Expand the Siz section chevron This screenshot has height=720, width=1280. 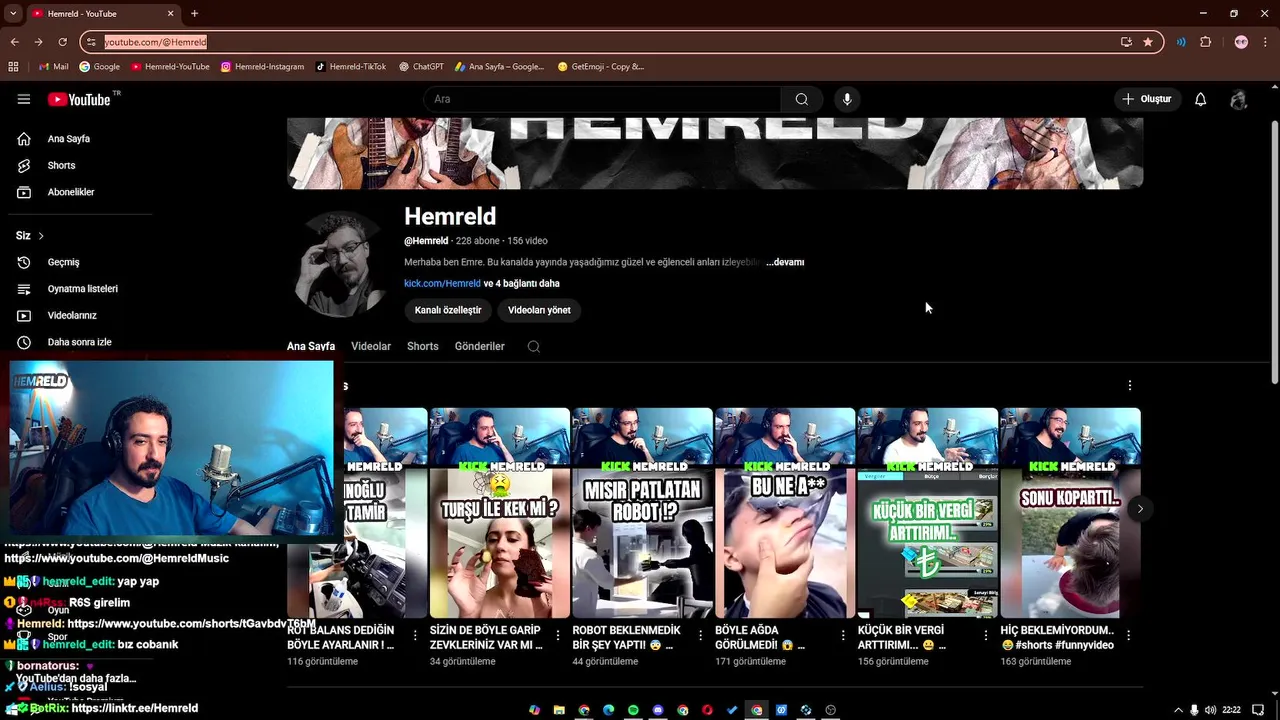[41, 236]
